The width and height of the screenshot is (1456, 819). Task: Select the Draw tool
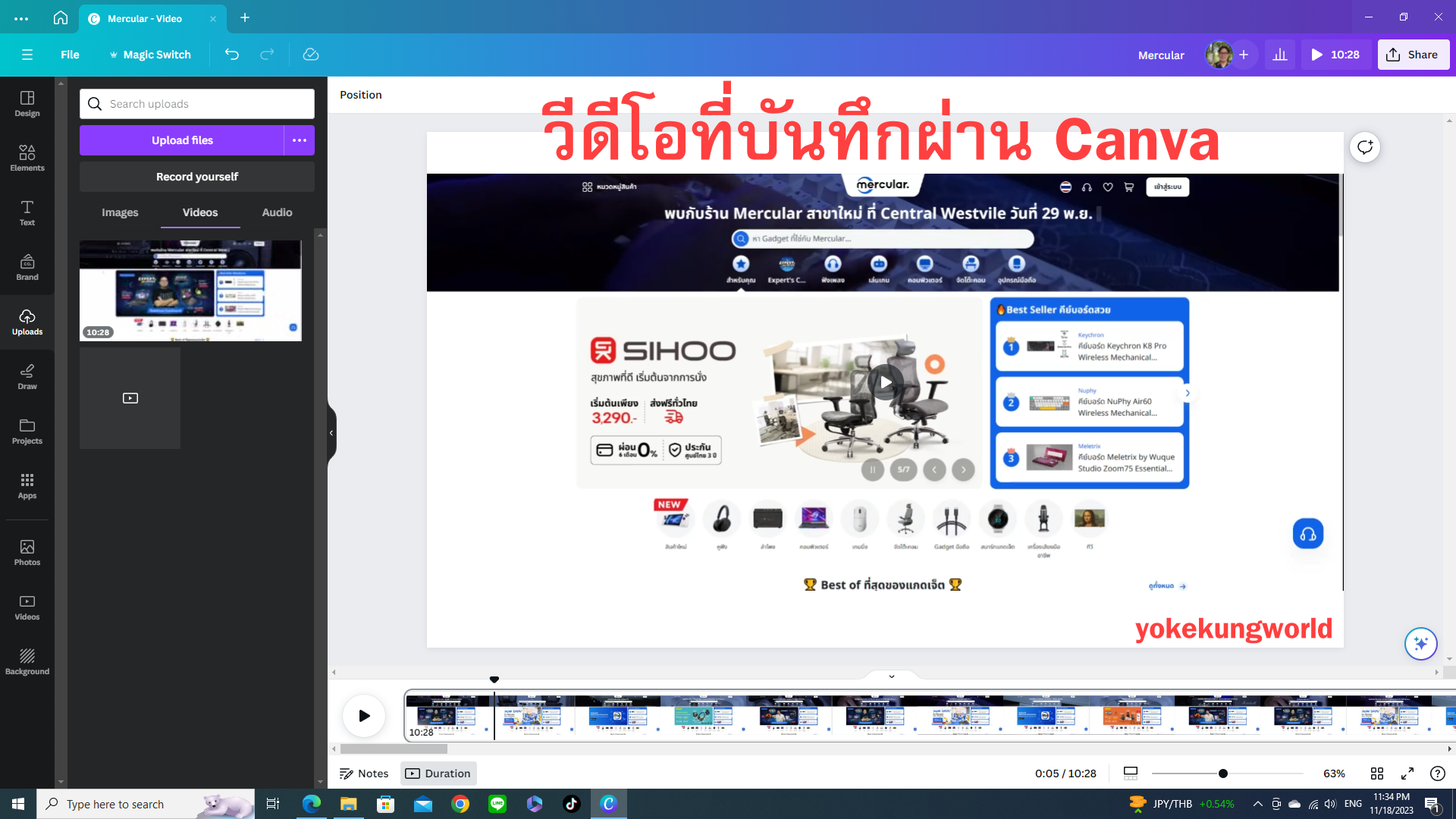(27, 377)
